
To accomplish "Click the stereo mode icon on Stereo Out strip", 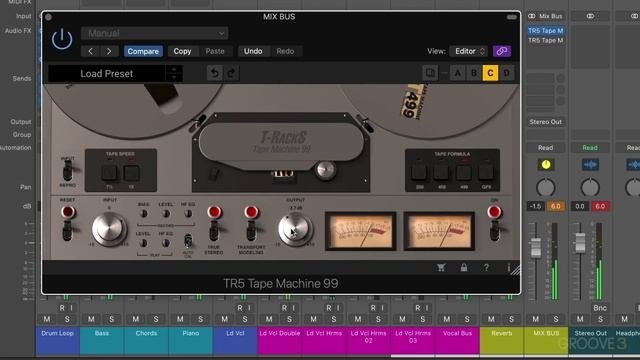I will point(590,16).
